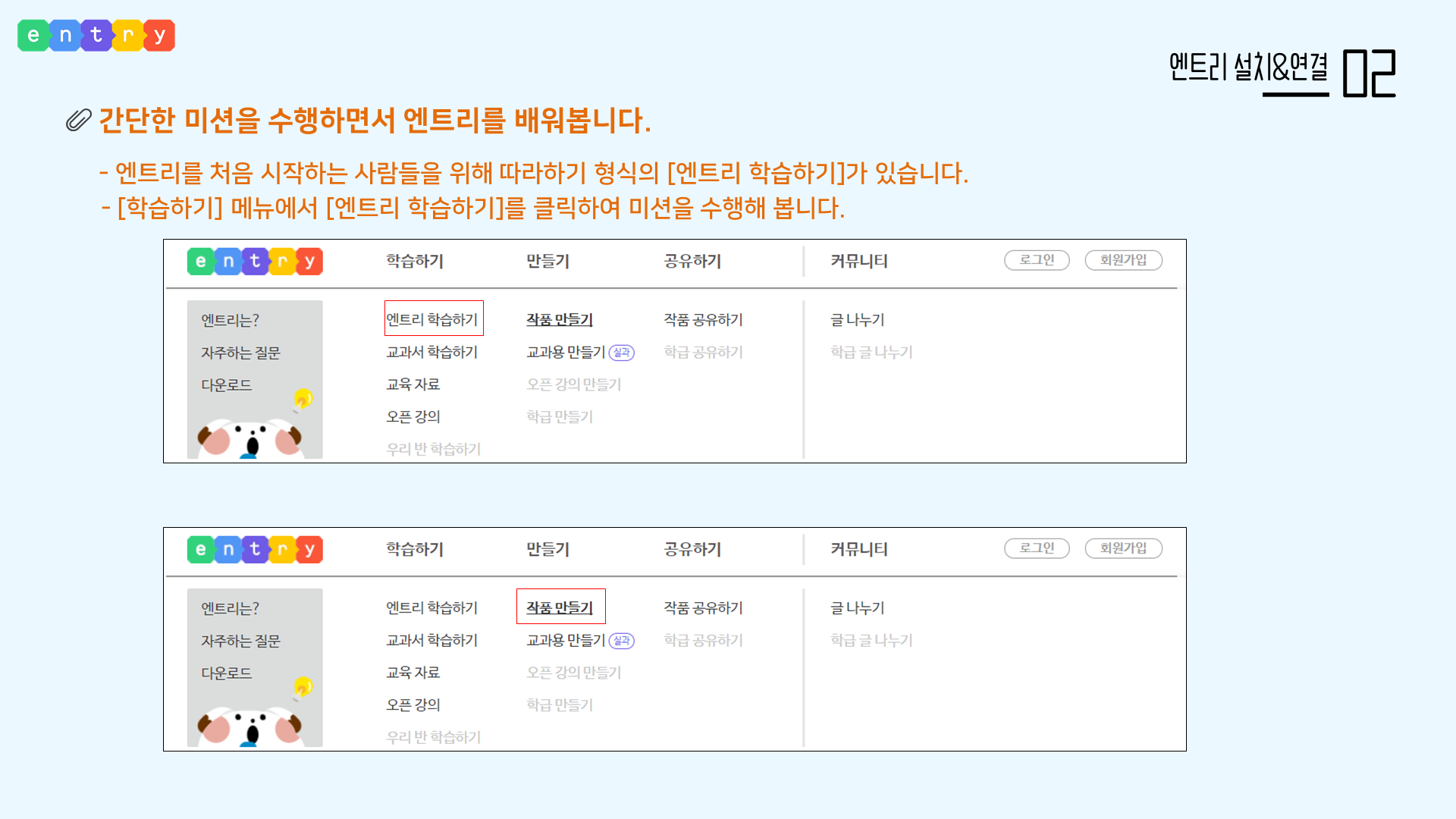
Task: Click the entry logo at slide top-left
Action: tap(96, 35)
